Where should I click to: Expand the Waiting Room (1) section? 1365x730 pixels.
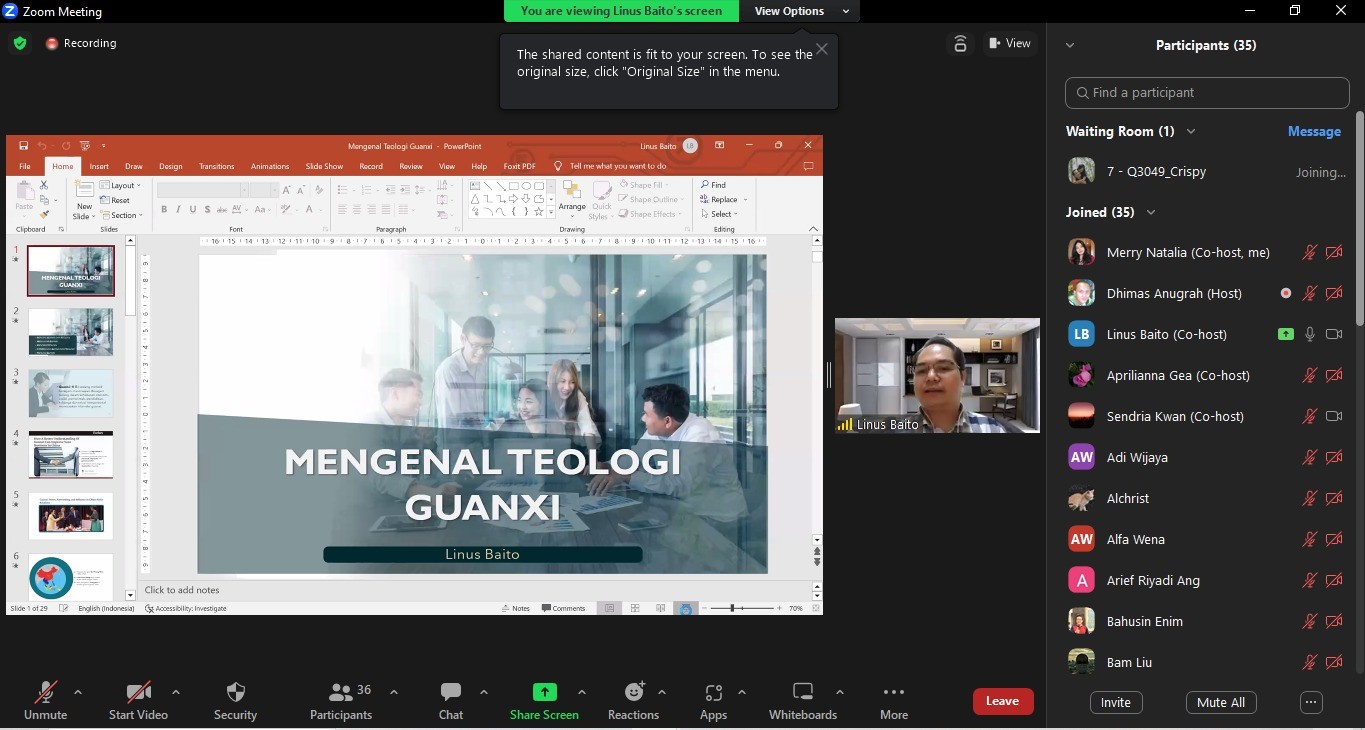tap(1191, 131)
